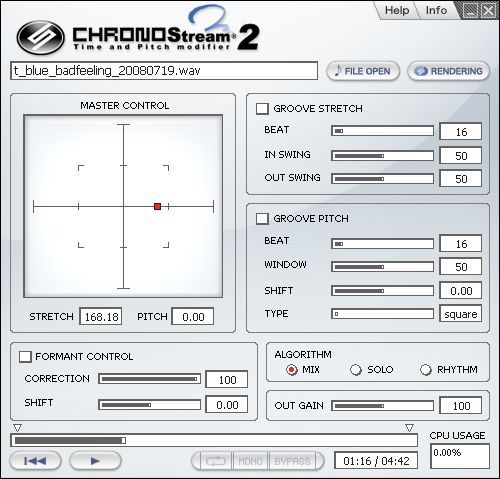Click the OUT GAIN slider

click(382, 406)
